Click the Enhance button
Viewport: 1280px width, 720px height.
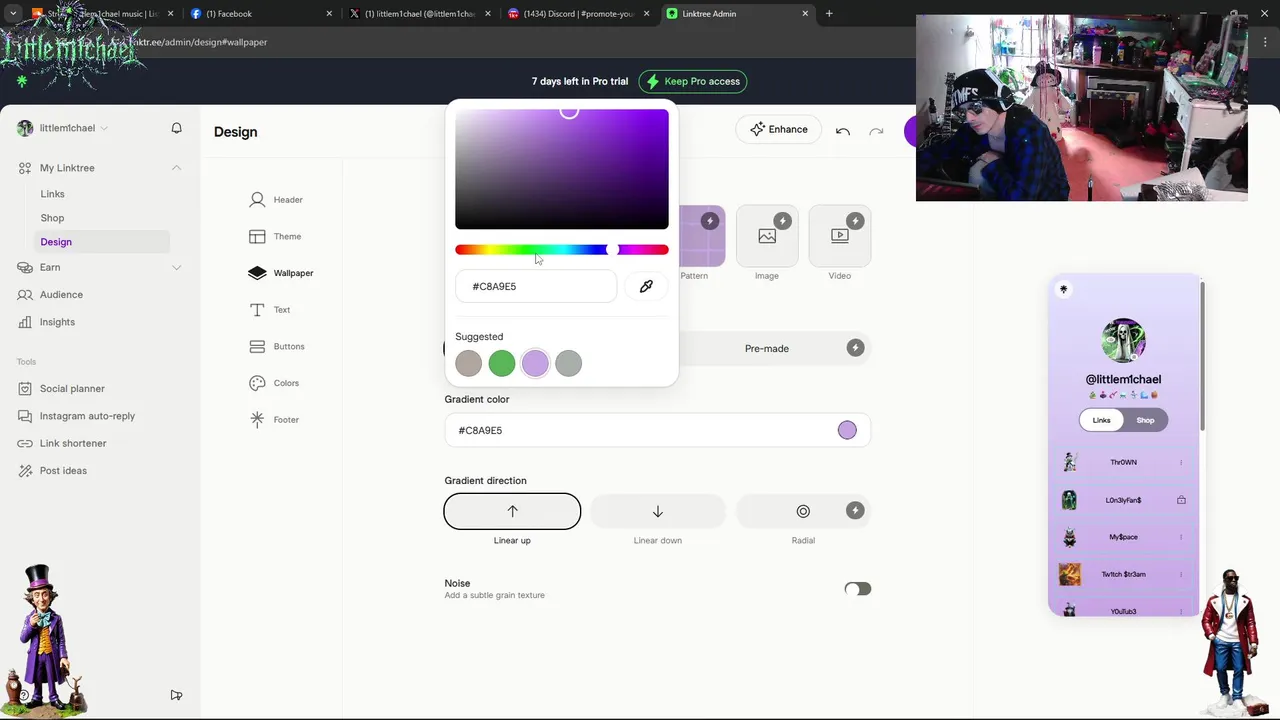(x=779, y=129)
